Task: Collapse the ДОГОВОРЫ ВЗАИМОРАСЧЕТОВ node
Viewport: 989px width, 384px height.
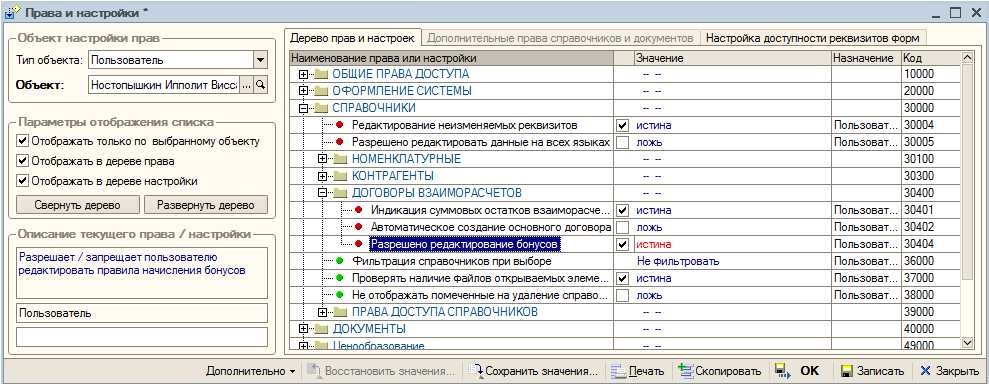Action: [x=323, y=194]
